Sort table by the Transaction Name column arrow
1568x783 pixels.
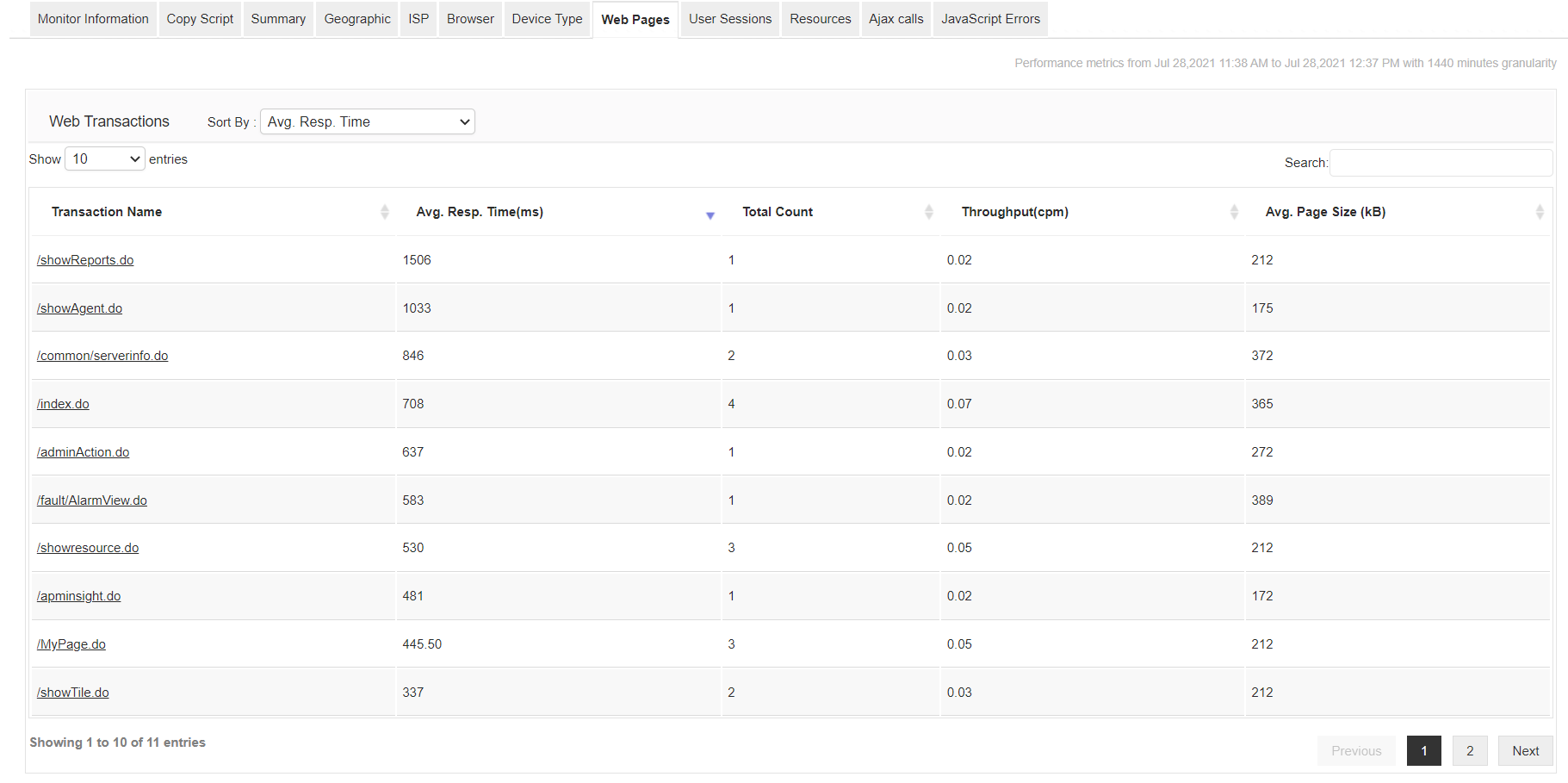[x=384, y=211]
